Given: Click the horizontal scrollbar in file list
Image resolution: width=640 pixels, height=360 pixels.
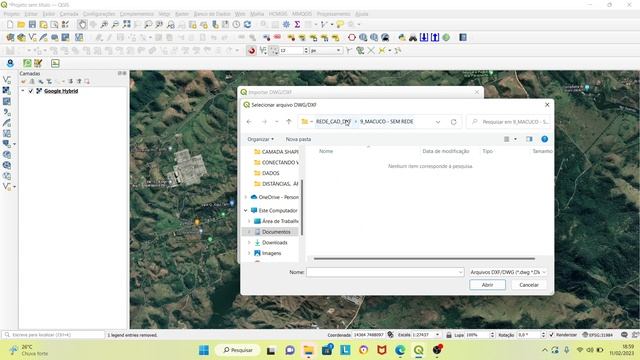Looking at the screenshot, I should pyautogui.click(x=424, y=258).
